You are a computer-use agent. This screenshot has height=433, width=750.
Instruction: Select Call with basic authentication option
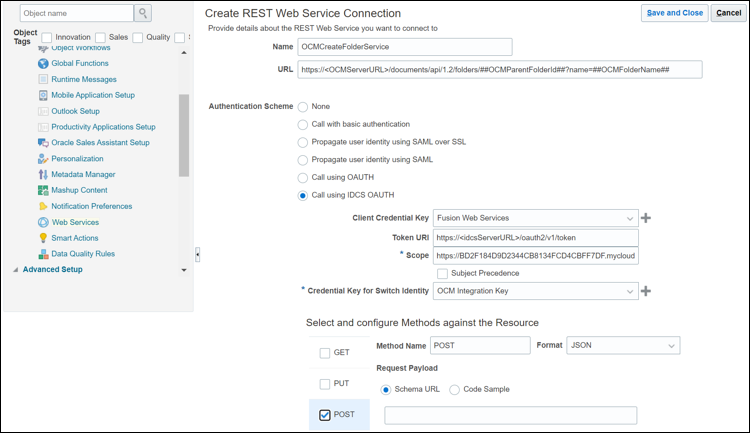(x=303, y=125)
